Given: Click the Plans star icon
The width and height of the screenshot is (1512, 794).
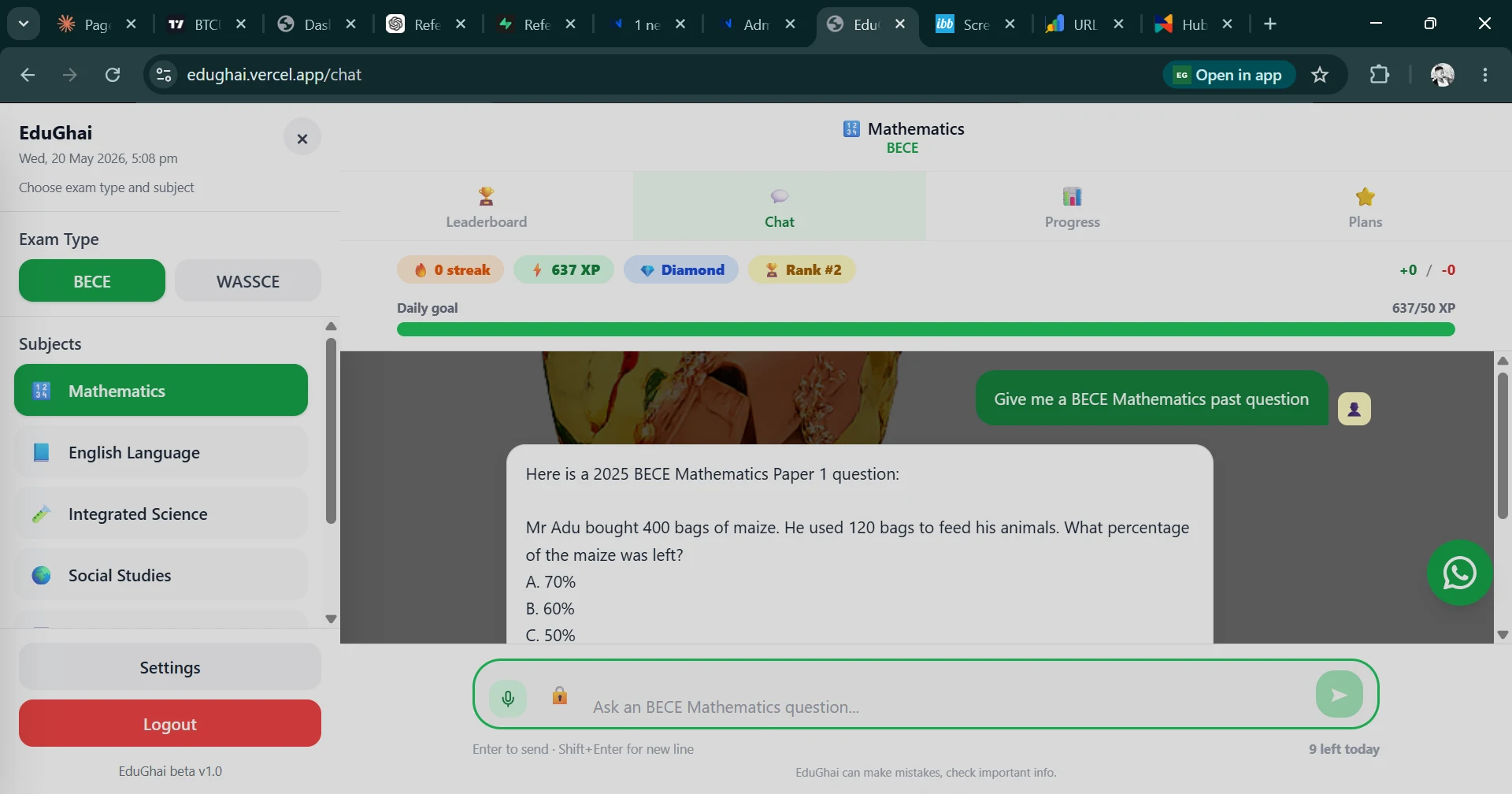Looking at the screenshot, I should 1365,196.
